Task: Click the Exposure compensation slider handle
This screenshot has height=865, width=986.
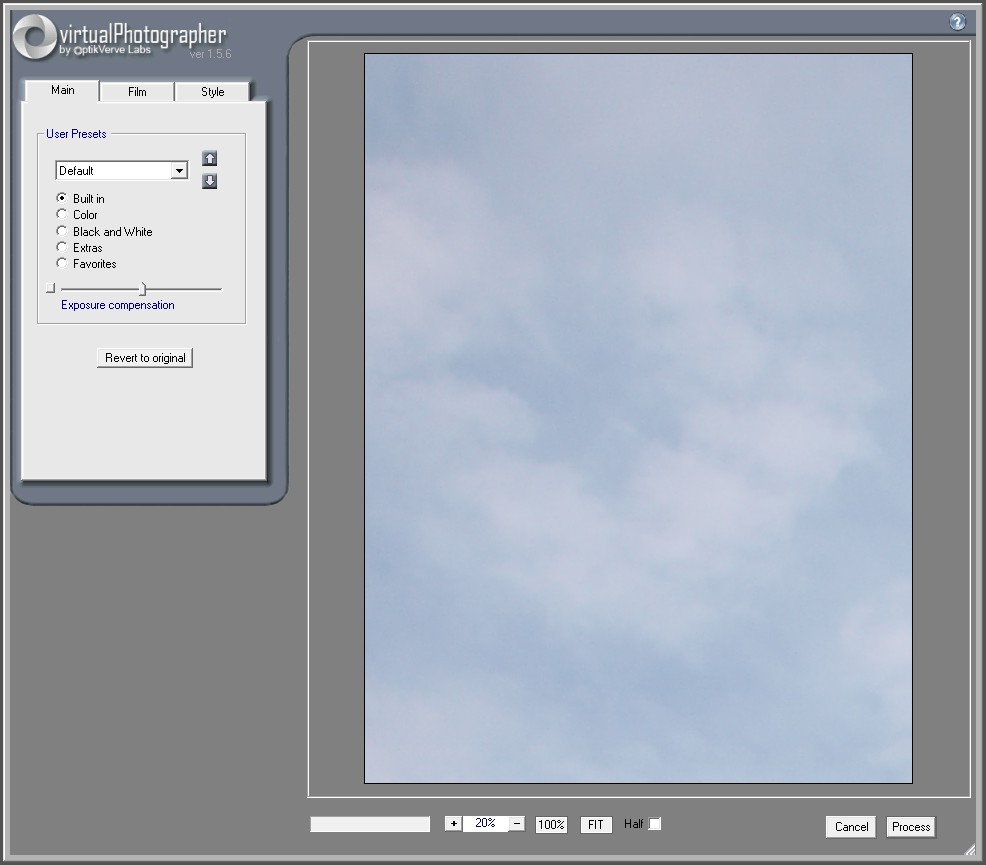Action: click(143, 289)
